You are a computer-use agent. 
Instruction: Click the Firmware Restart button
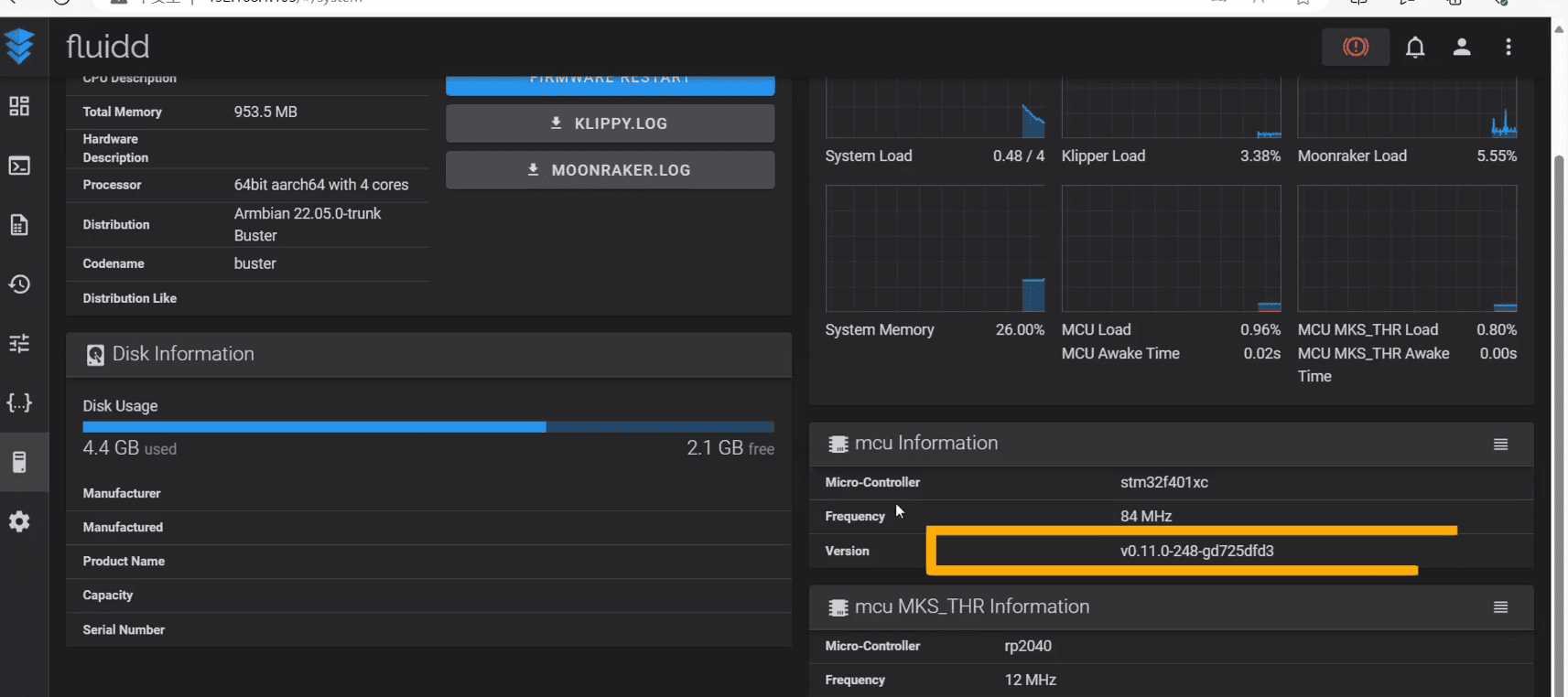coord(610,84)
